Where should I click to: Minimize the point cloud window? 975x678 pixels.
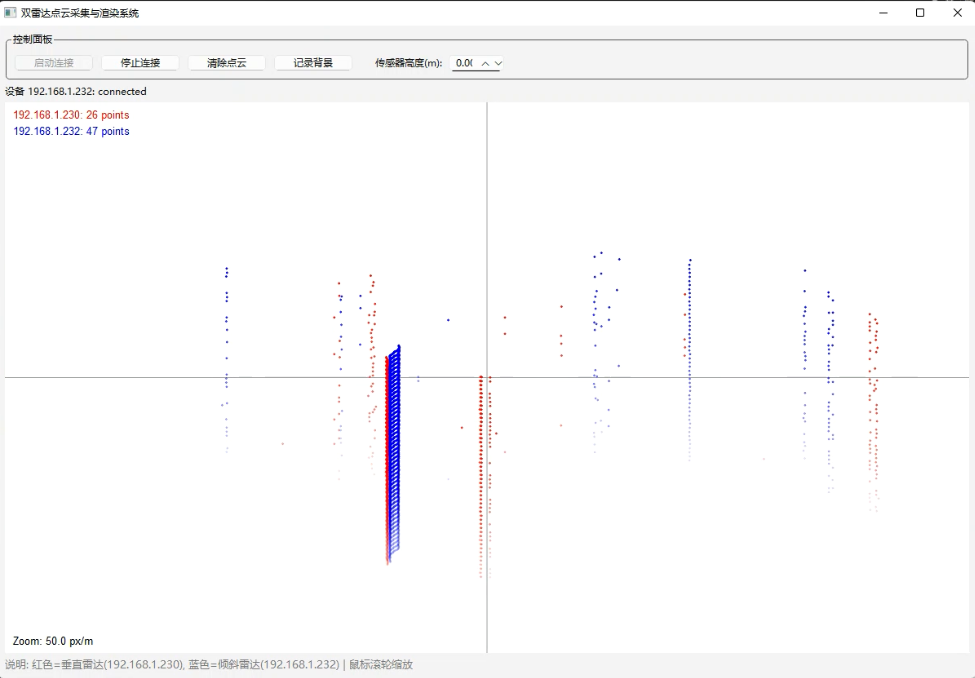point(884,13)
